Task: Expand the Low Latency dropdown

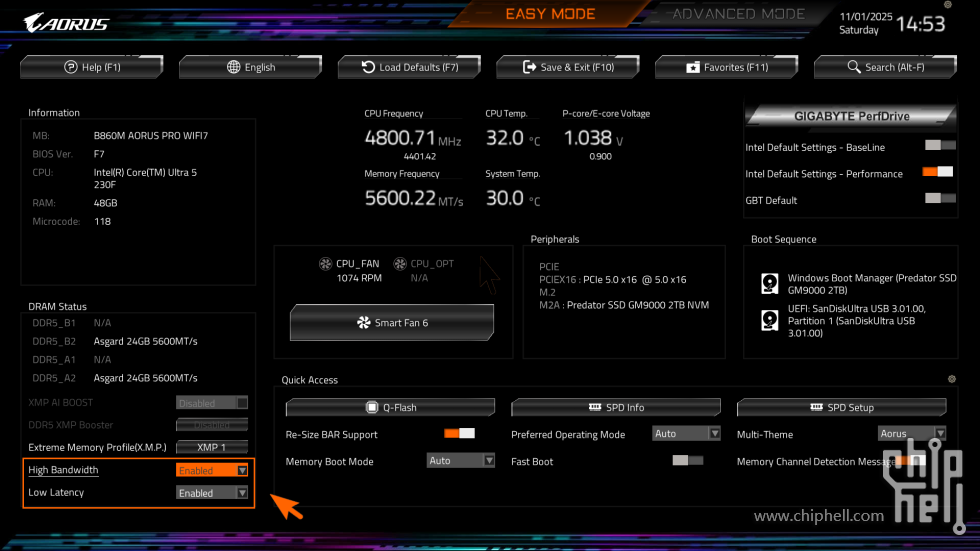Action: tap(212, 493)
